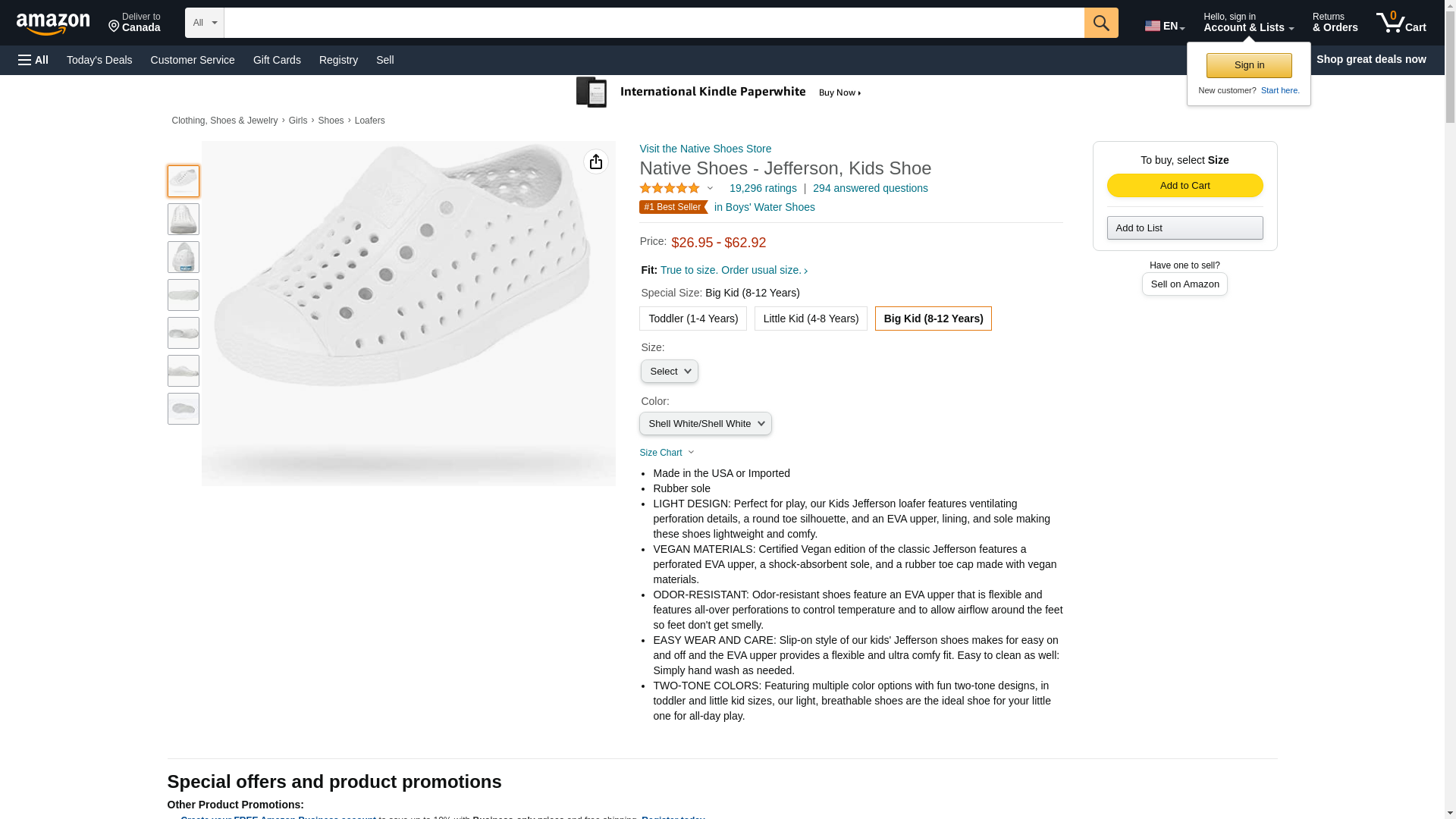
Task: Go to Gift Cards in navigation
Action: 277,60
